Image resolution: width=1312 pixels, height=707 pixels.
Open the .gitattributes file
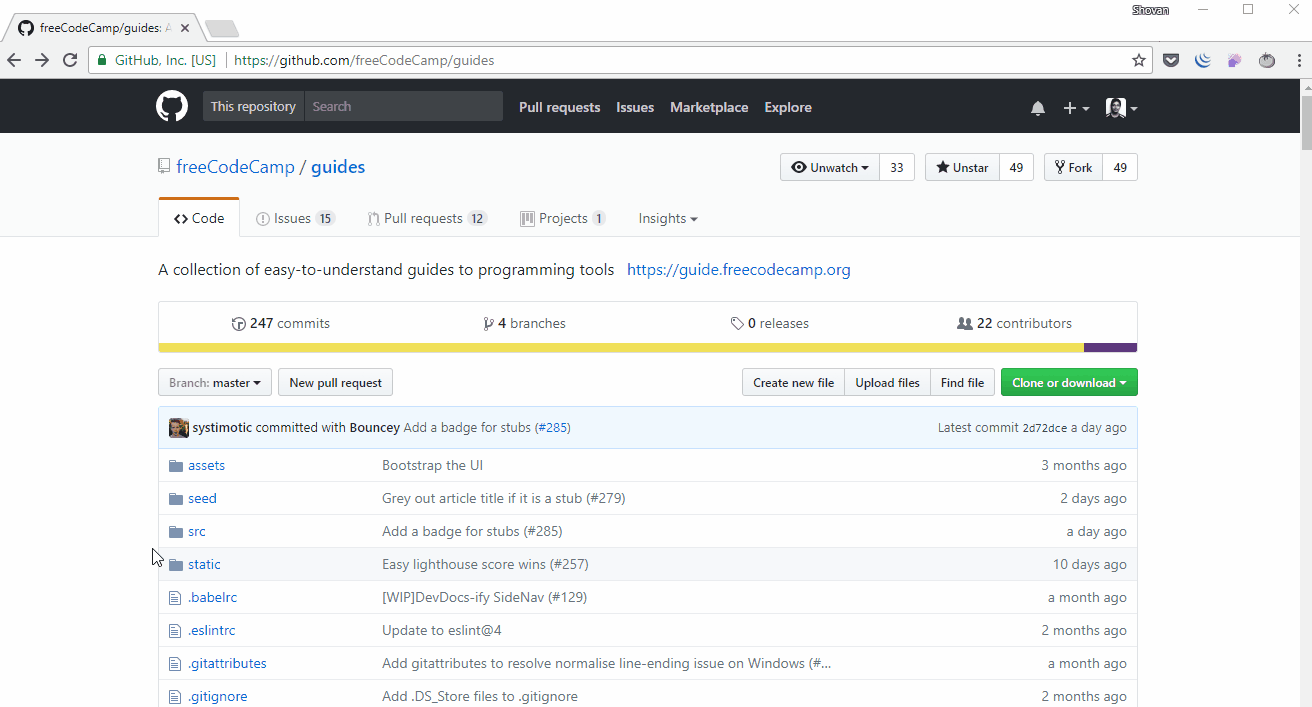pos(227,663)
